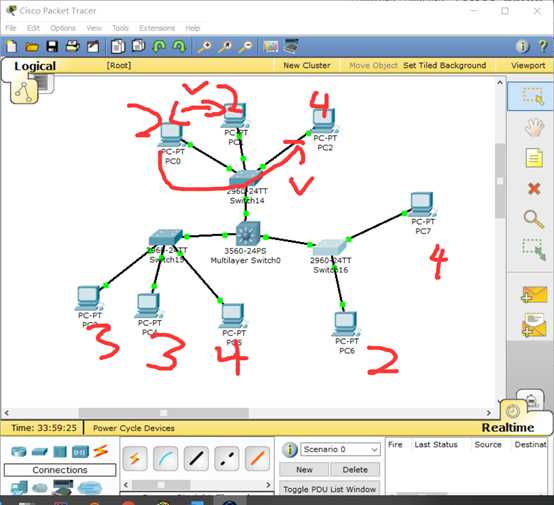
Task: Choose the Resize Shape tool
Action: tap(534, 249)
